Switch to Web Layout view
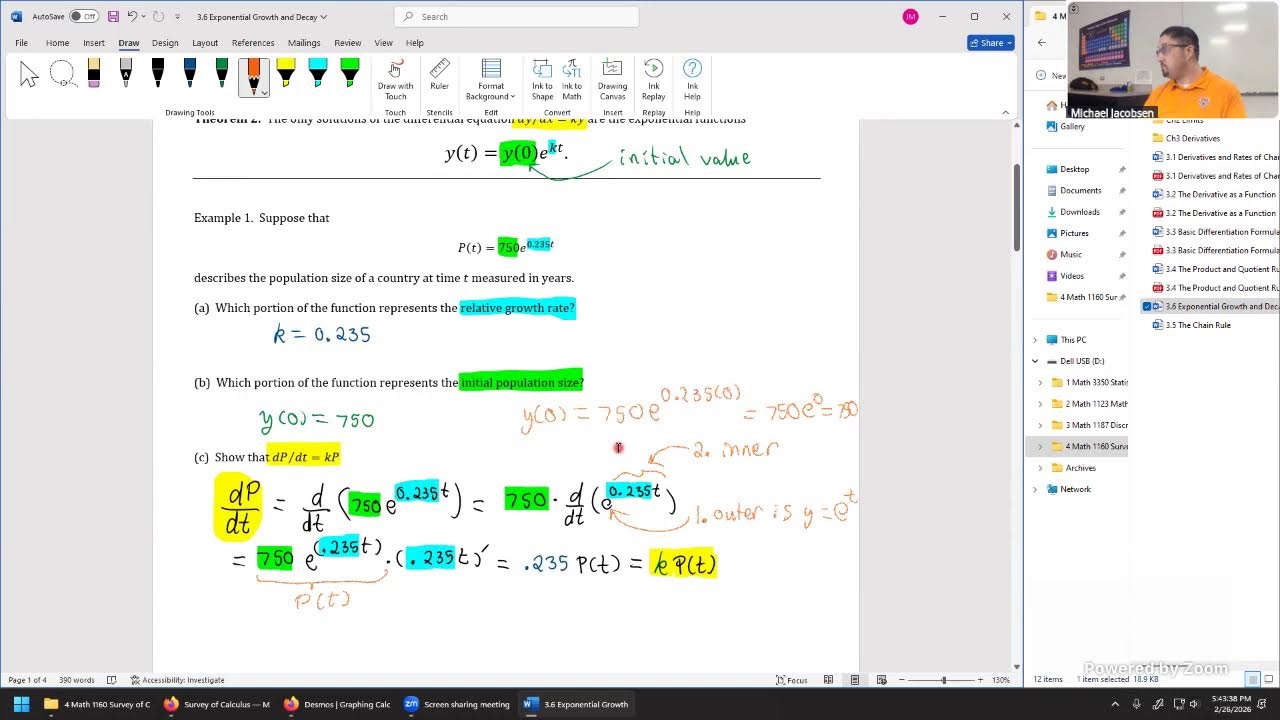Image resolution: width=1280 pixels, height=720 pixels. coord(881,680)
